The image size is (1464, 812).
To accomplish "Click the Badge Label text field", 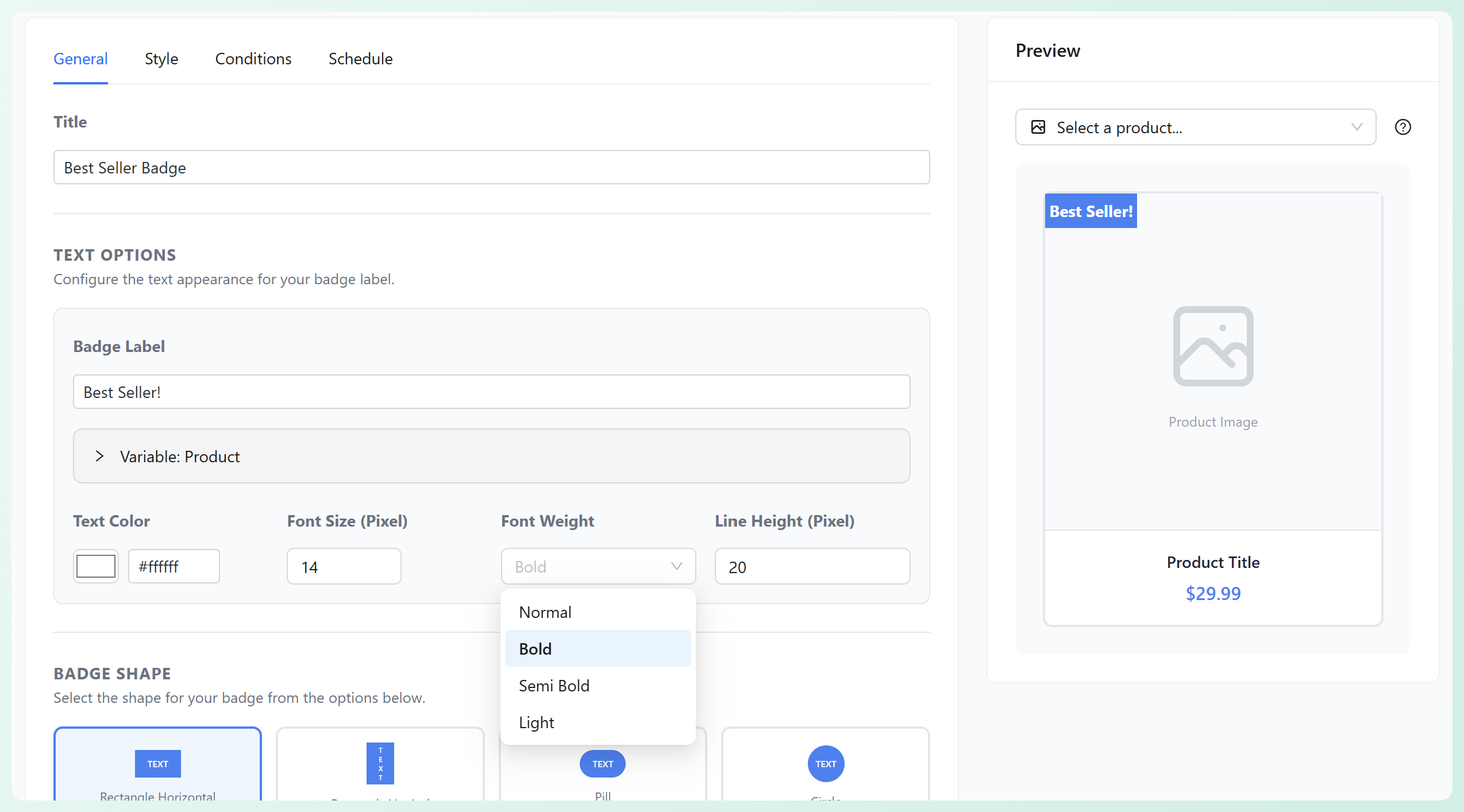I will coord(491,392).
